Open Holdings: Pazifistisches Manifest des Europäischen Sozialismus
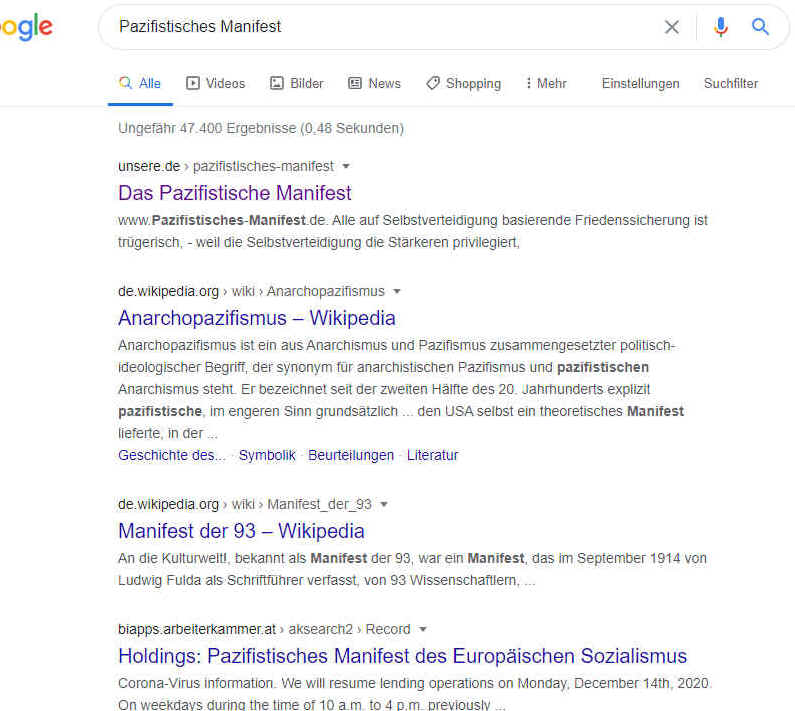The width and height of the screenshot is (795, 711). pos(403,656)
